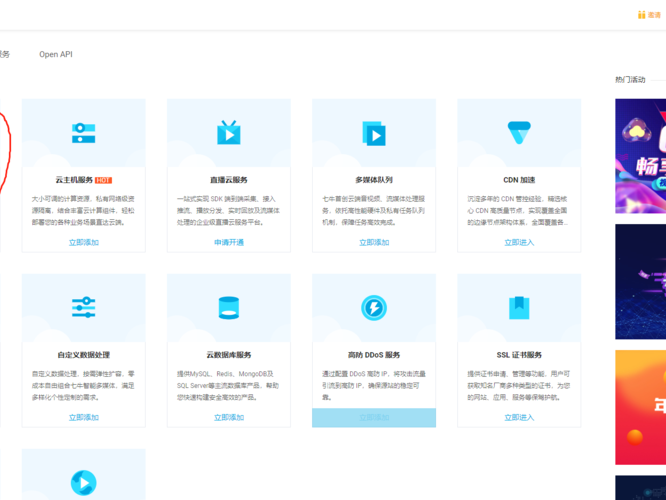Click the HOT badge on 云主机服务
The image size is (666, 500).
[103, 180]
